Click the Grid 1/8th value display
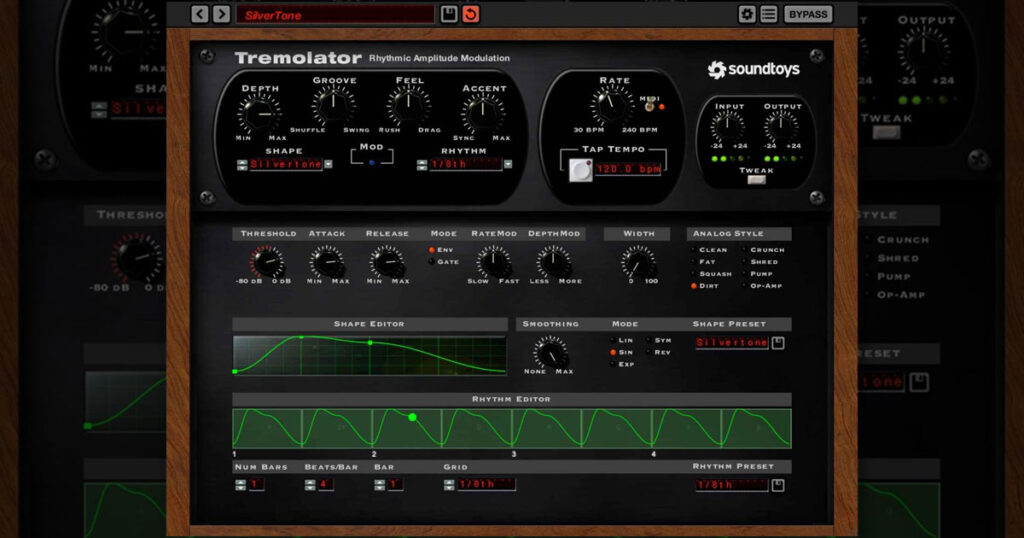Viewport: 1024px width, 538px height. 487,484
